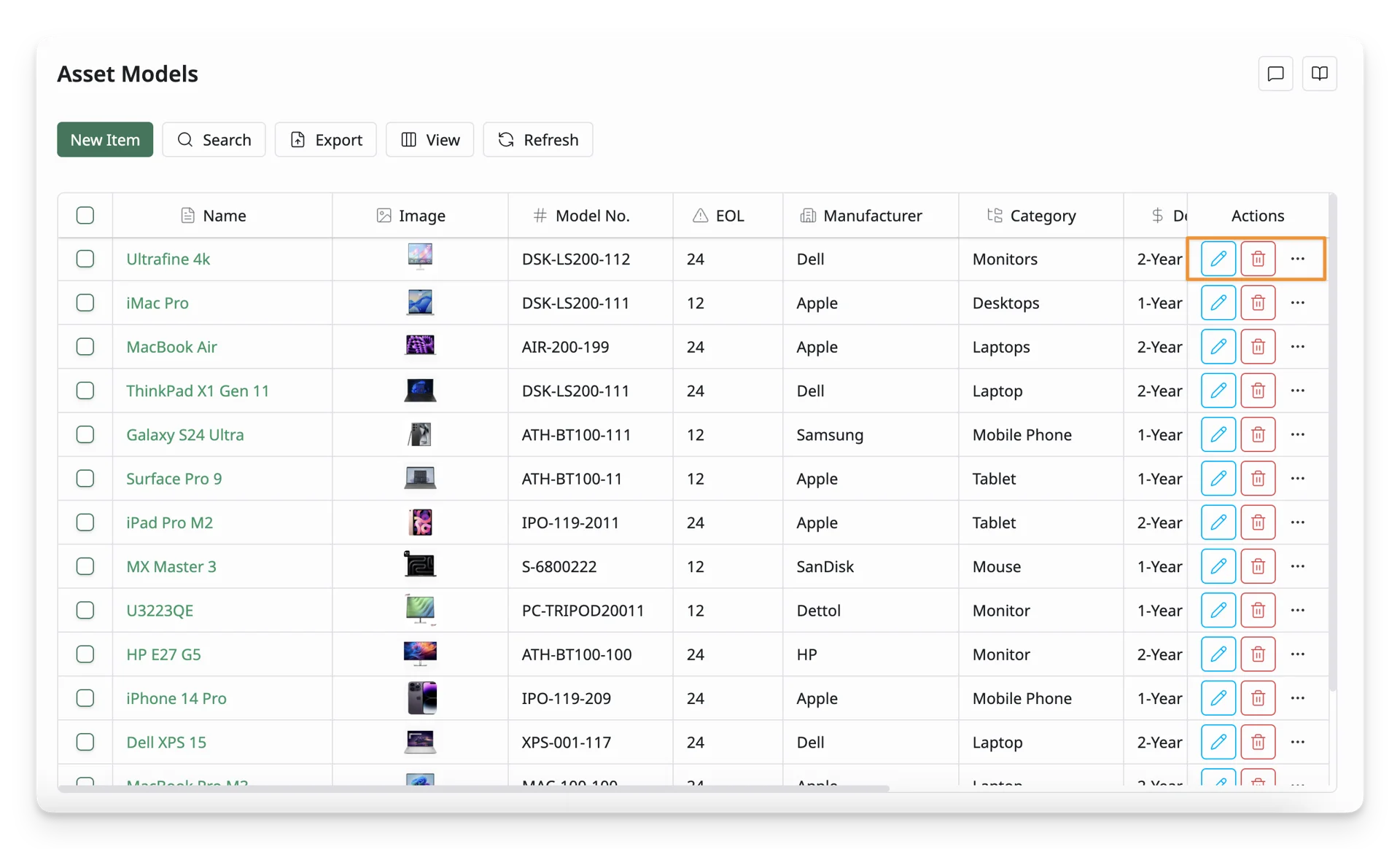Edit the Ultrafine 4k row

click(x=1218, y=259)
